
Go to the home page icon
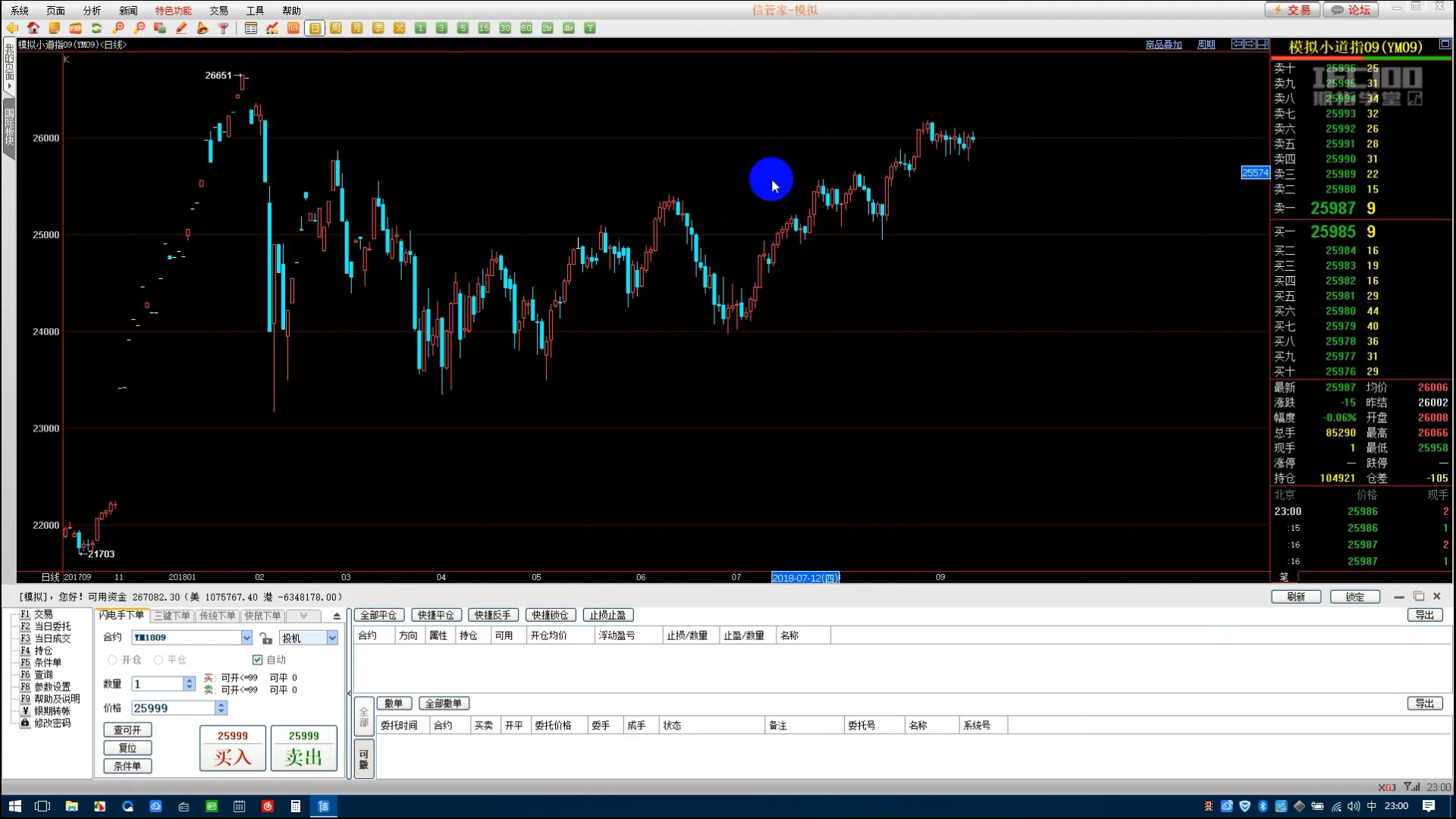[33, 28]
